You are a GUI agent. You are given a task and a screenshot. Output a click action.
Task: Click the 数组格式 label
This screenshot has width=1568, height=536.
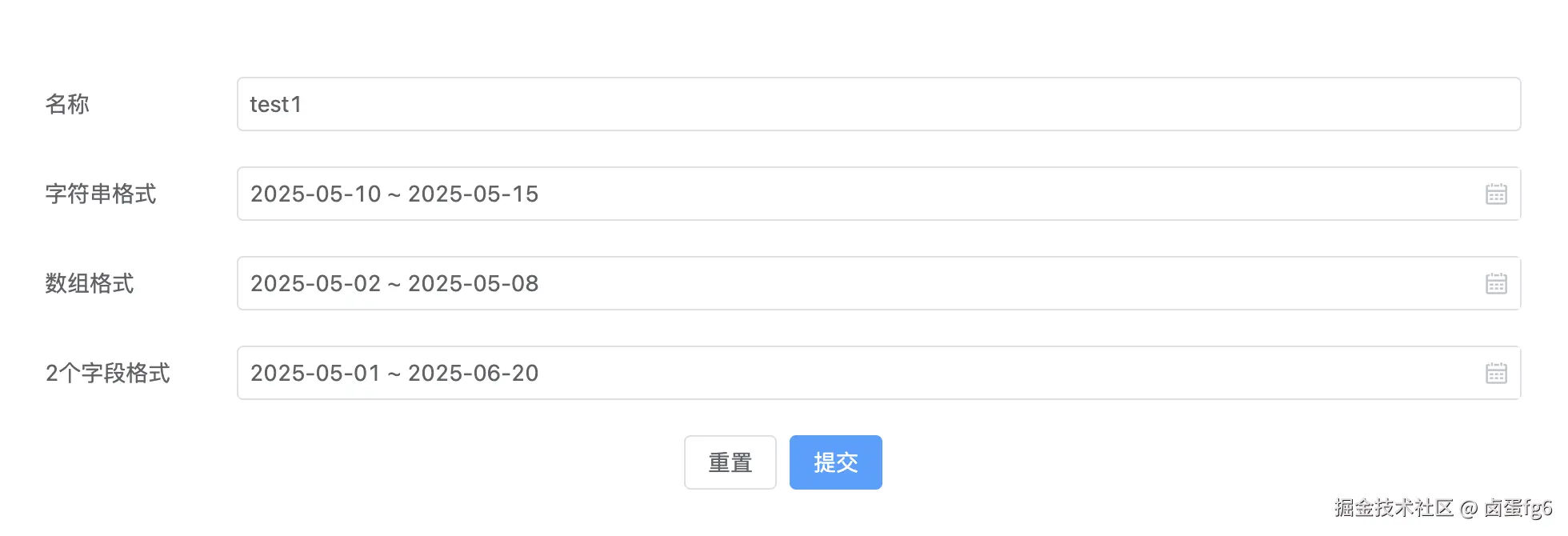(x=90, y=283)
